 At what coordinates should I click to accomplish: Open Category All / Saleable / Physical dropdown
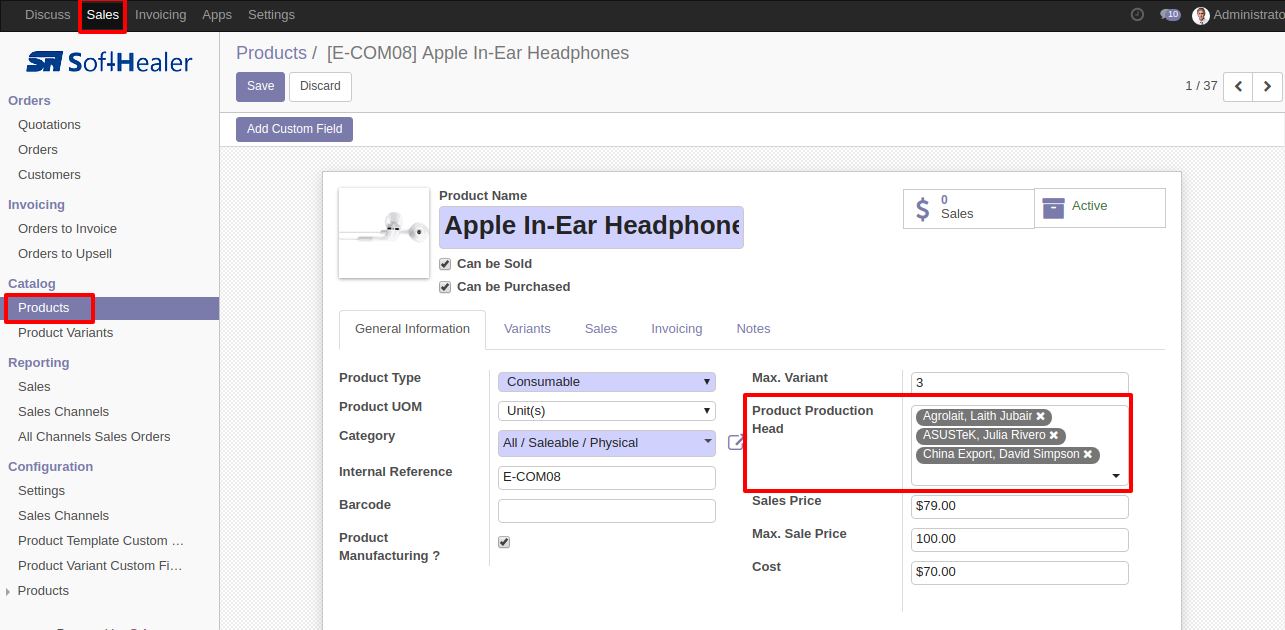607,443
